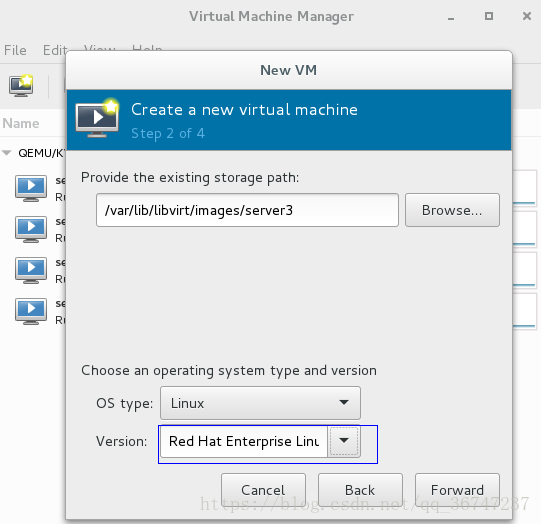Click the Cancel button
This screenshot has height=524, width=541.
coord(263,490)
